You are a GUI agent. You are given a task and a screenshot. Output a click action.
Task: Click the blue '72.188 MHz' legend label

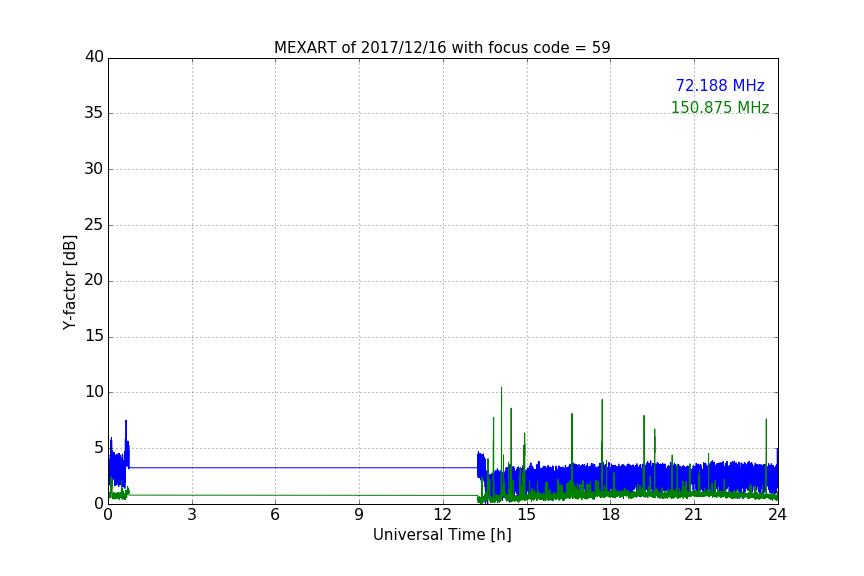[x=720, y=86]
